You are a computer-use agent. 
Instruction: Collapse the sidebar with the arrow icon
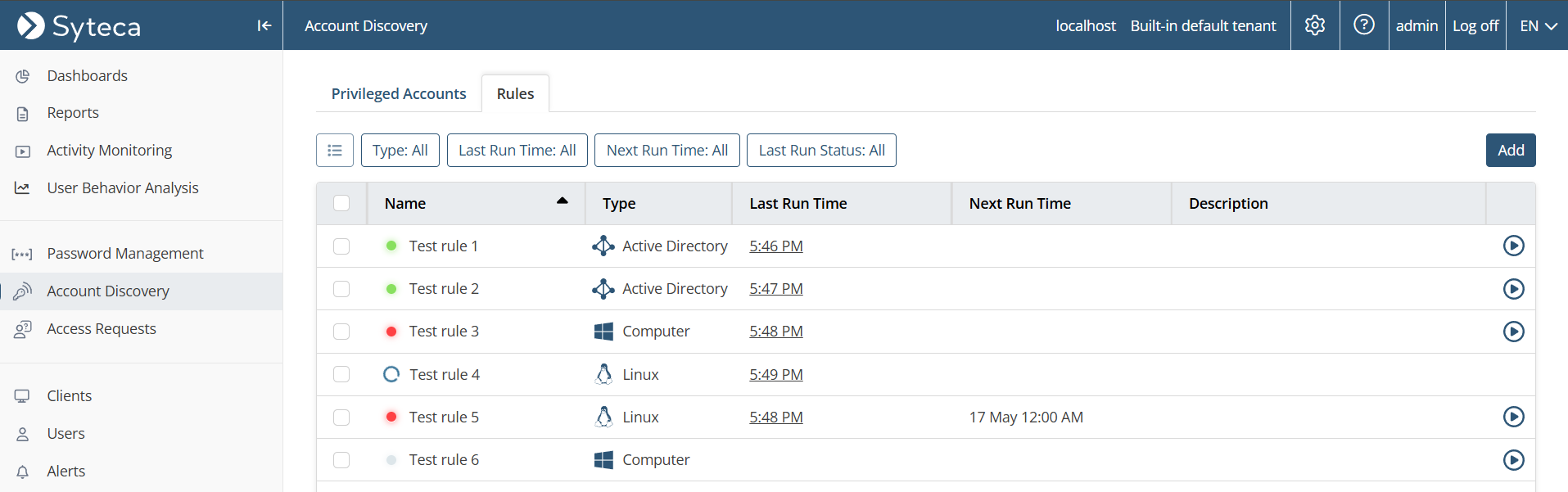pyautogui.click(x=264, y=25)
